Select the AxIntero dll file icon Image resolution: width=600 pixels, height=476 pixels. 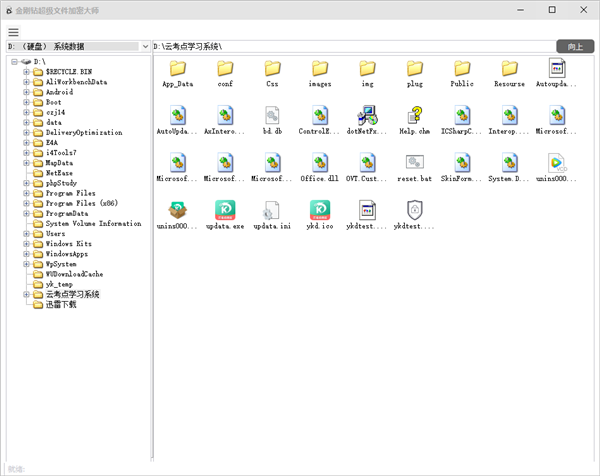[225, 116]
